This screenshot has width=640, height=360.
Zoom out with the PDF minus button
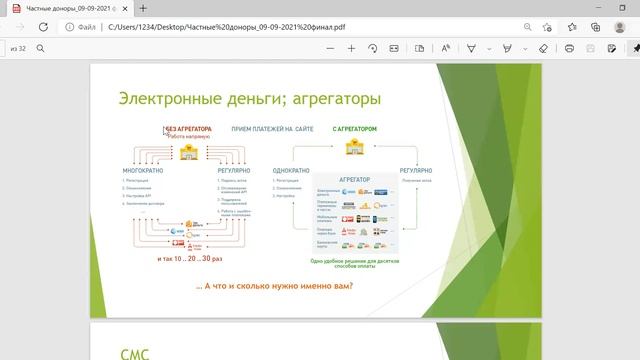pos(330,49)
